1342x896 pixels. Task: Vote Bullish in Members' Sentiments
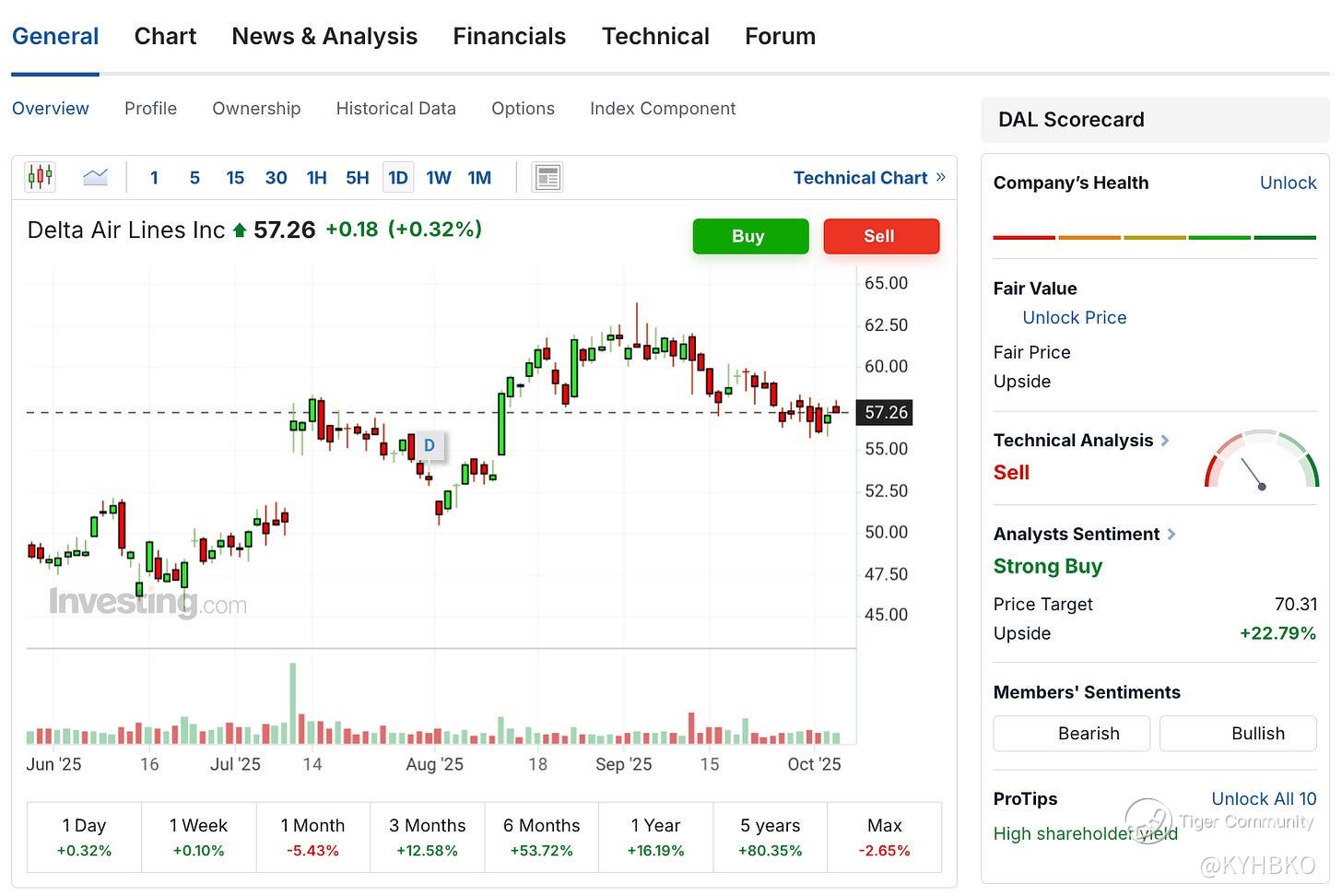point(1238,734)
